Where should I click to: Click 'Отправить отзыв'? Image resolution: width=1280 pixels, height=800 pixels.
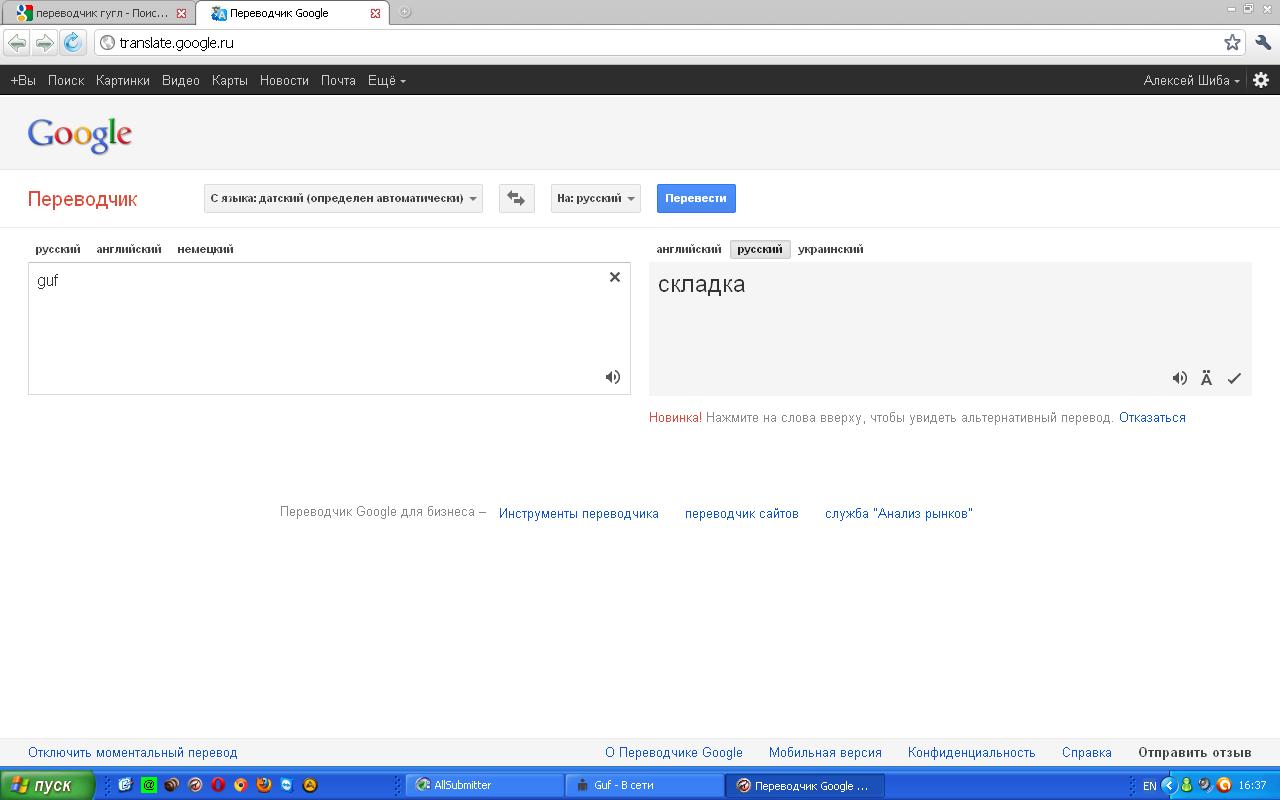pyautogui.click(x=1195, y=752)
